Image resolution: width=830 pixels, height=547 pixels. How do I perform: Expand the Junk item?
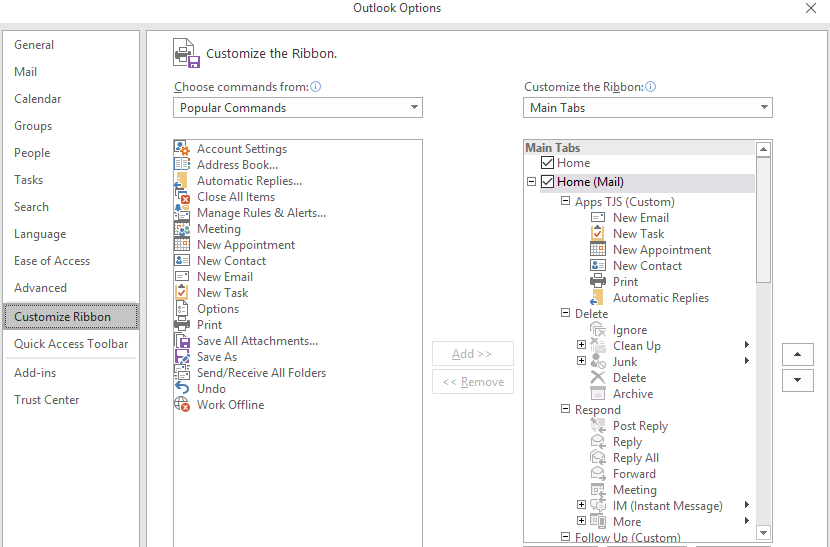pos(581,361)
